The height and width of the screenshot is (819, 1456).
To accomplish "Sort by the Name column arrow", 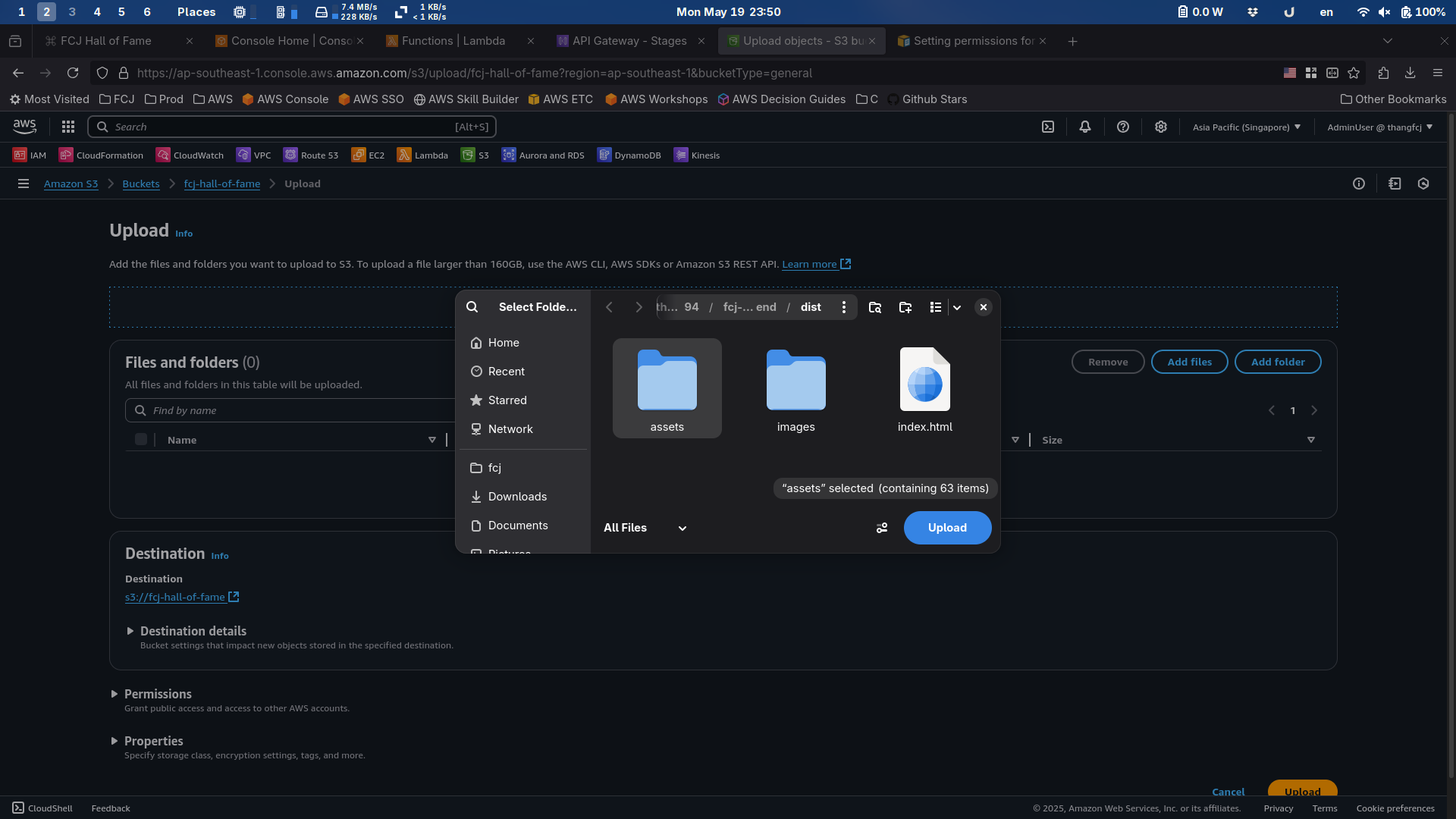I will [x=432, y=440].
